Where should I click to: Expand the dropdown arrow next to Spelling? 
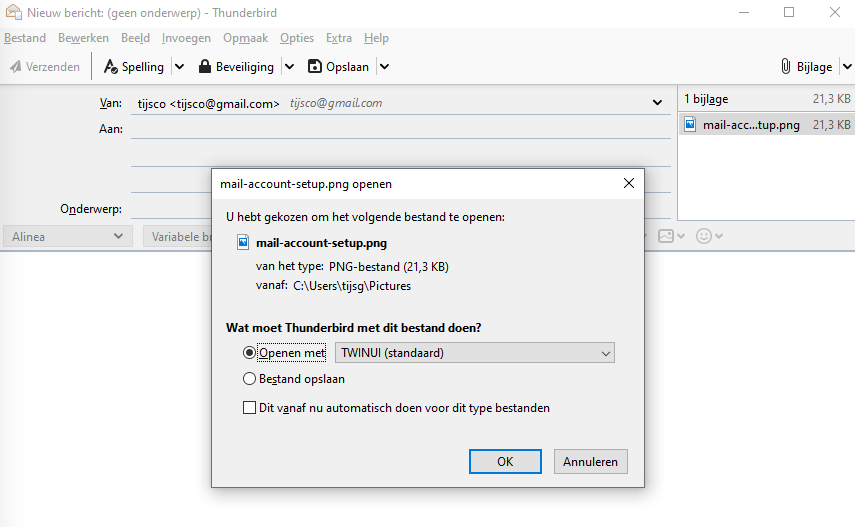point(179,67)
